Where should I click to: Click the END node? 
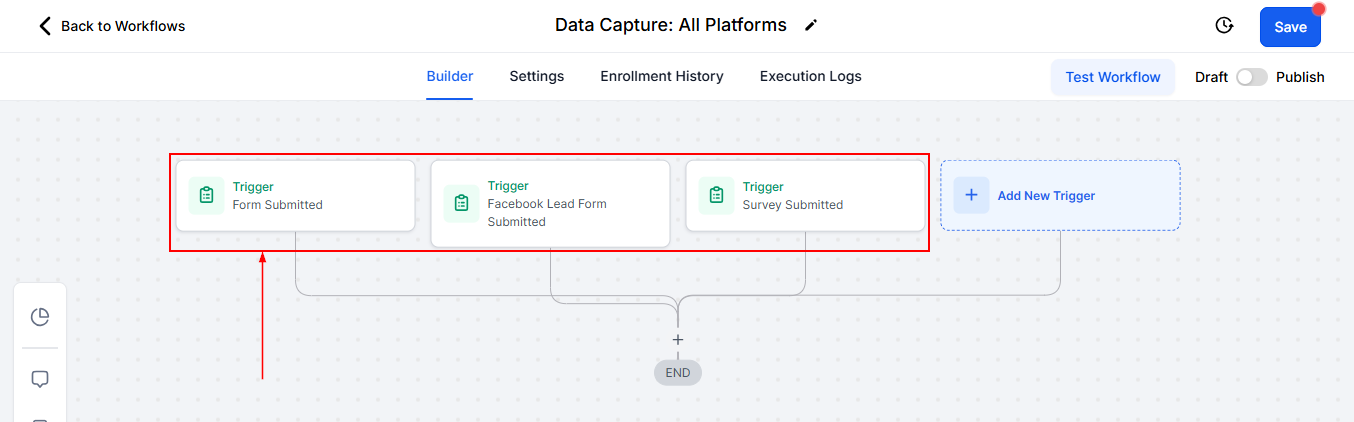678,372
